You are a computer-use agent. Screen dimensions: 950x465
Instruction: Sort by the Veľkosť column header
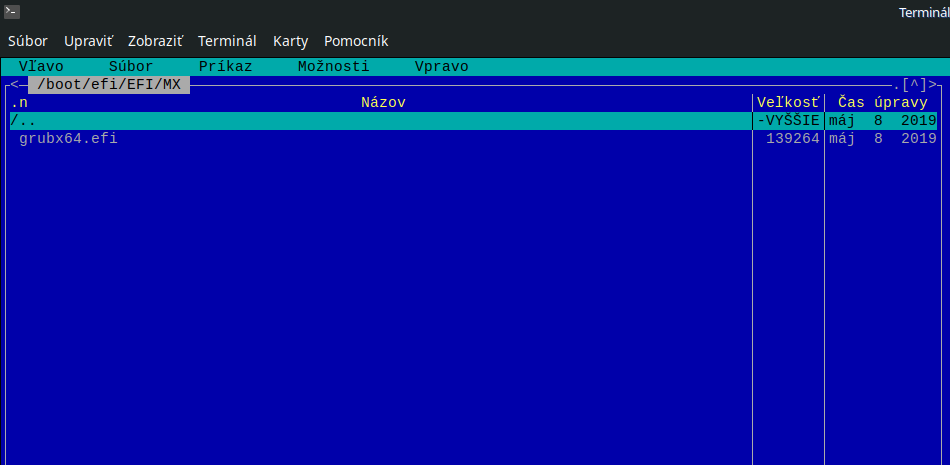click(788, 103)
